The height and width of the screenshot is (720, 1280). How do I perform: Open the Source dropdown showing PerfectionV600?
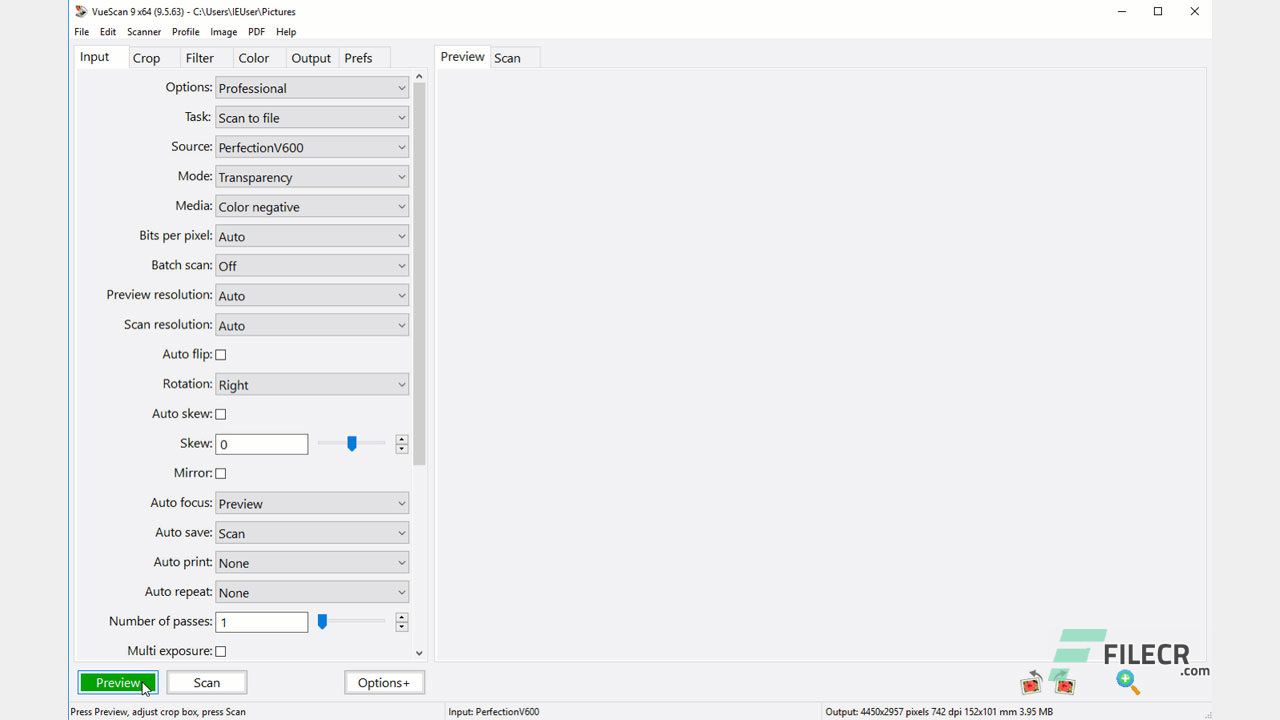tap(312, 147)
